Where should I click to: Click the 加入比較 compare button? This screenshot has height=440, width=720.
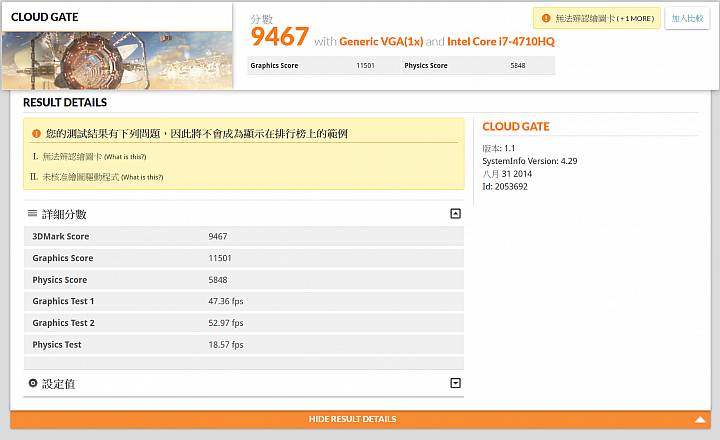tap(687, 18)
